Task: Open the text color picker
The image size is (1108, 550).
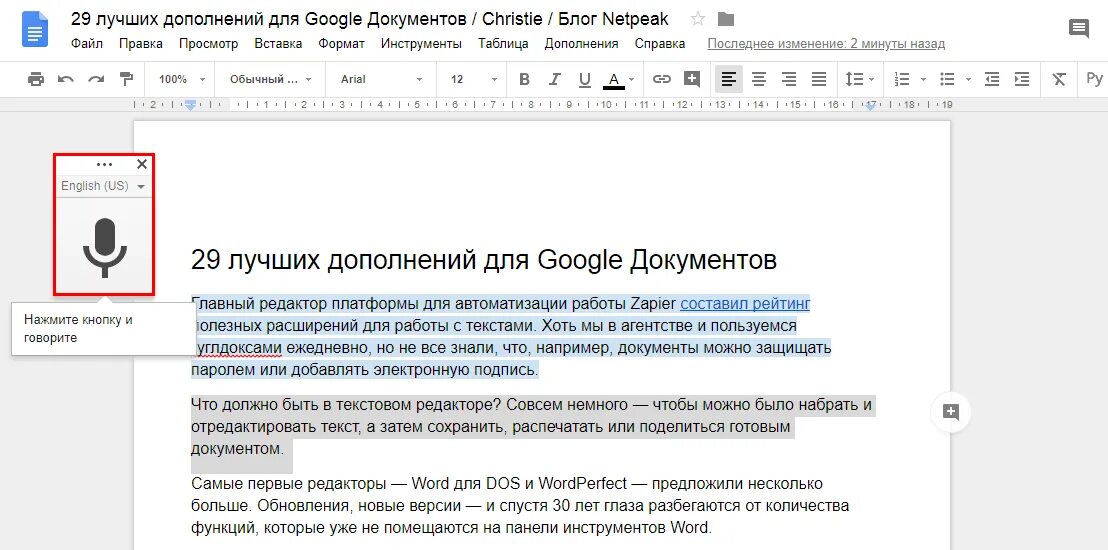Action: coord(618,80)
